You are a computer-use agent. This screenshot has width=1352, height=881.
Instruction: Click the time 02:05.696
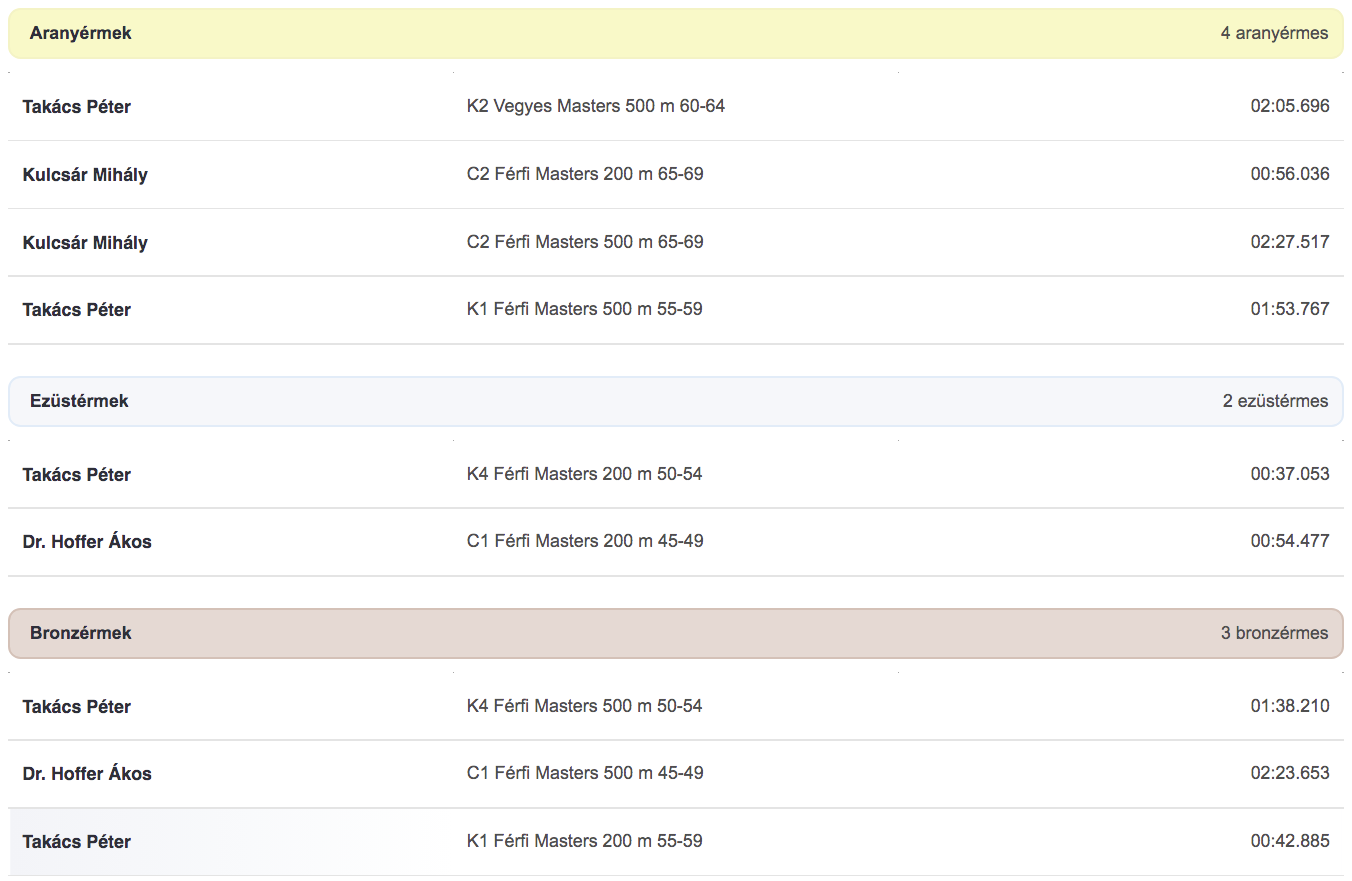pos(1290,106)
